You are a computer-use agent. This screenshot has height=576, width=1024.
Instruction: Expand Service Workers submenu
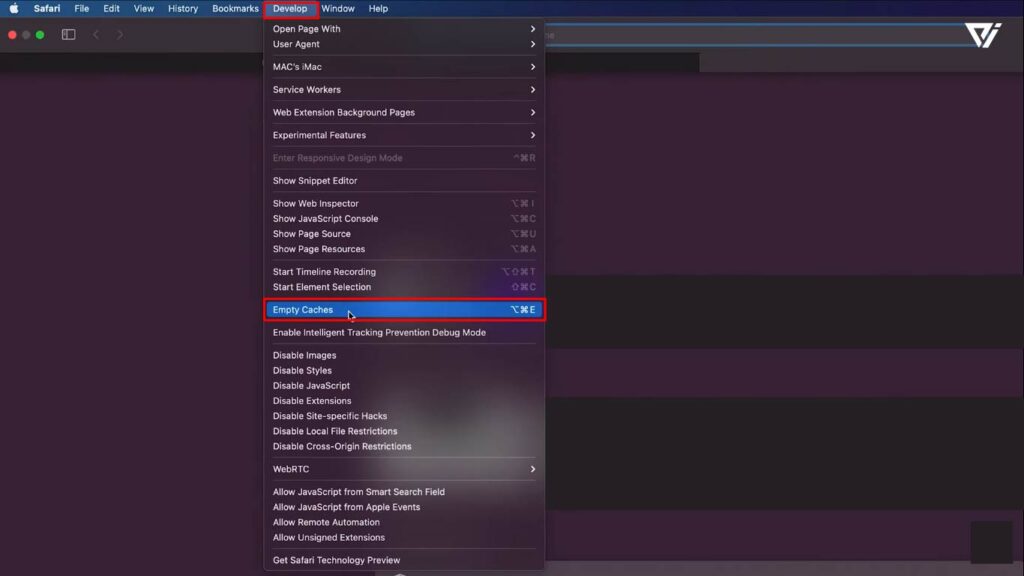[404, 89]
